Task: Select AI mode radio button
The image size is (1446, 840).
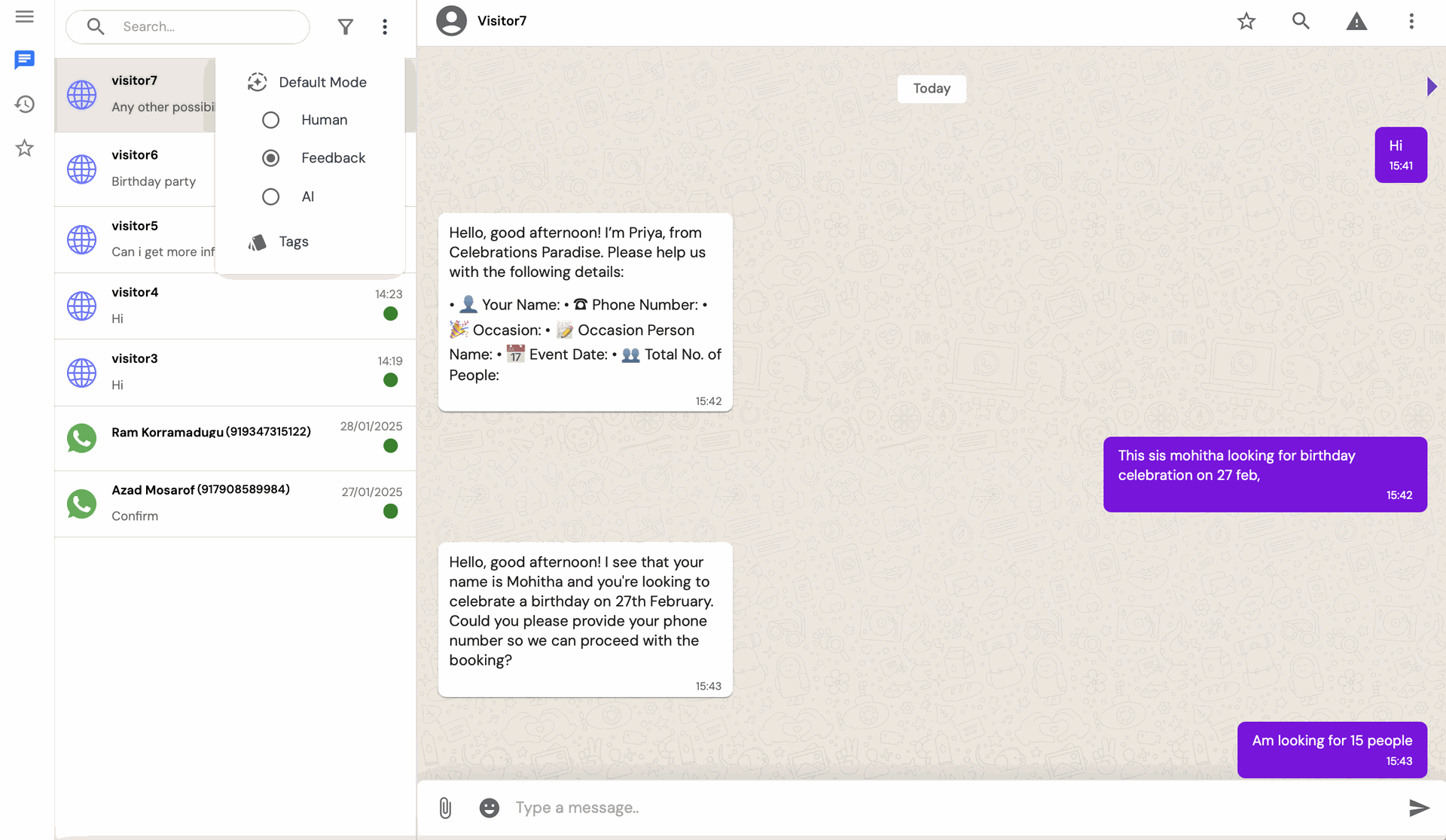Action: coord(270,197)
